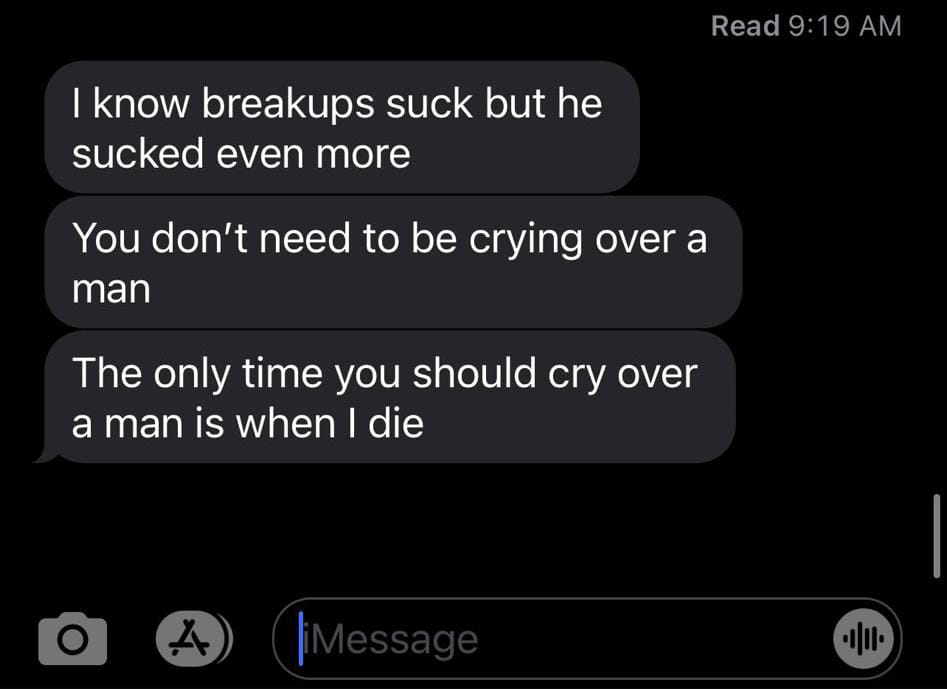Open the App Store apps drawer icon
Image resolution: width=947 pixels, height=689 pixels.
click(188, 639)
